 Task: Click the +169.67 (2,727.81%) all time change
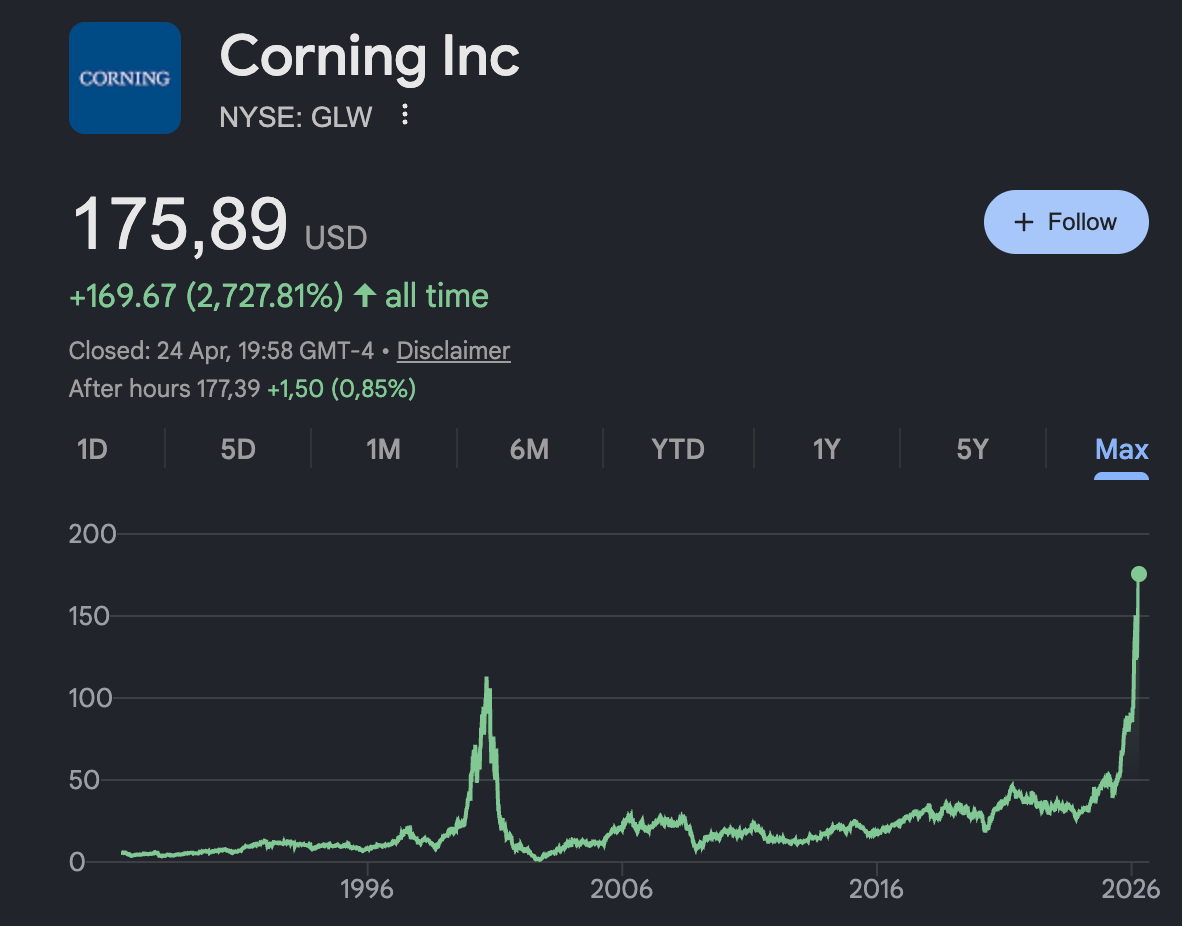279,296
